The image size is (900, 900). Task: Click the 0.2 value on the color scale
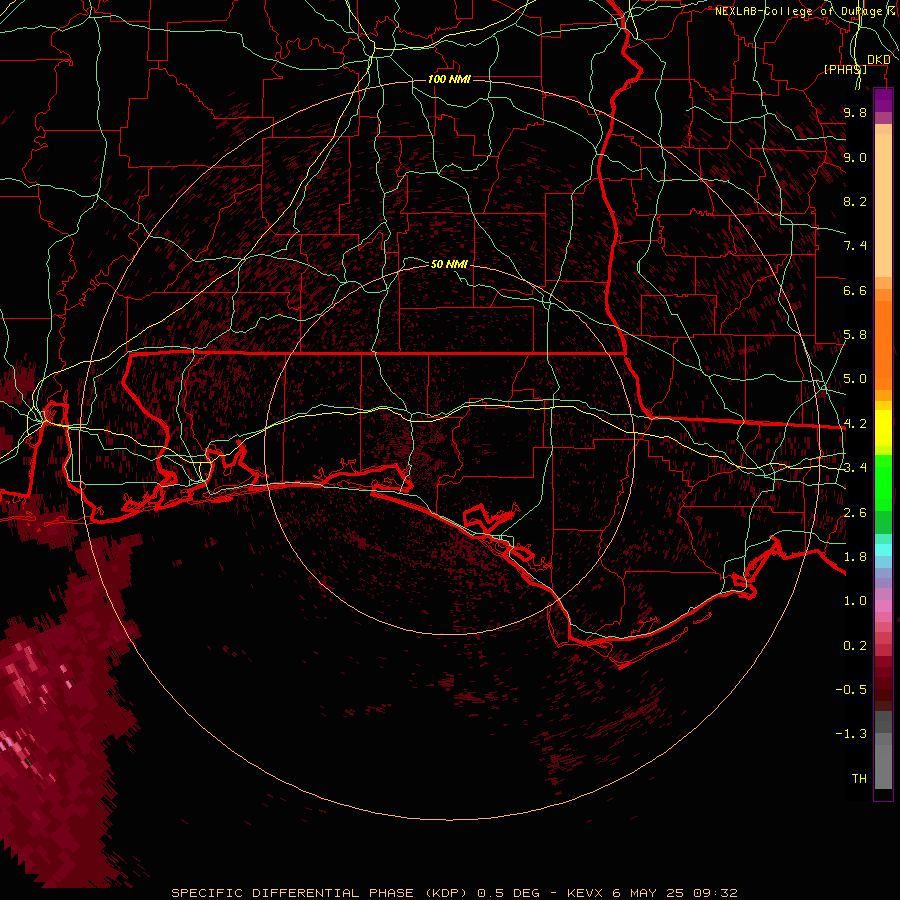[x=855, y=646]
